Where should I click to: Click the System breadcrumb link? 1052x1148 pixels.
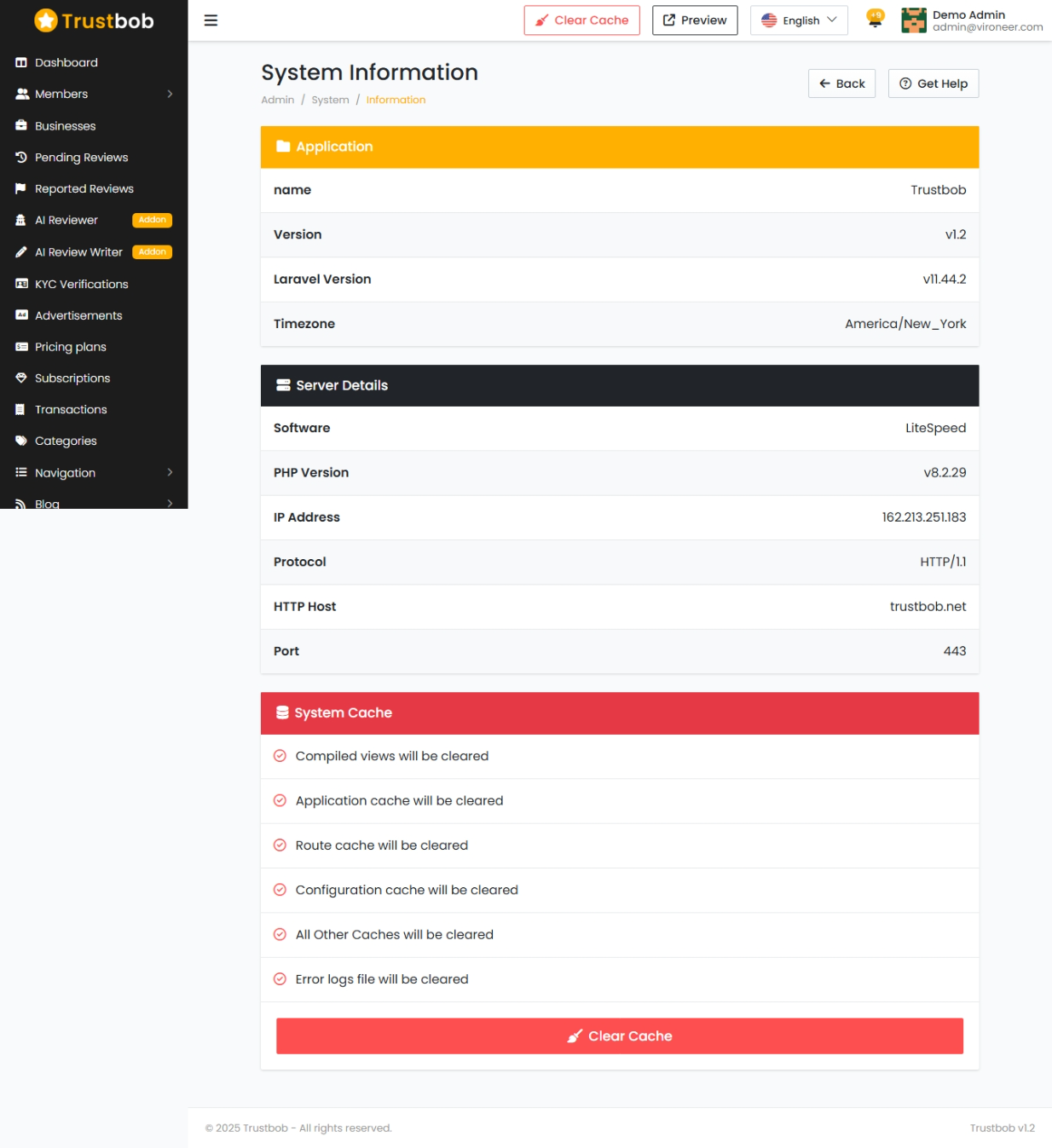click(x=330, y=100)
